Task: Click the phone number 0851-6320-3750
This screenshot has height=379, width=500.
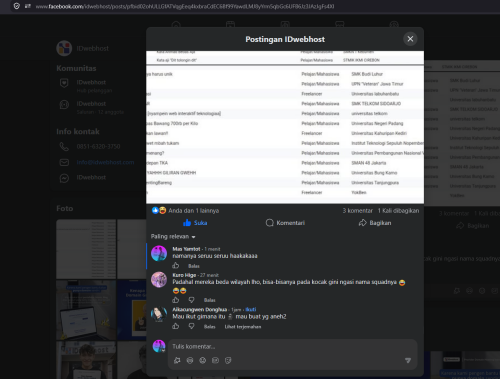Action: 98,146
